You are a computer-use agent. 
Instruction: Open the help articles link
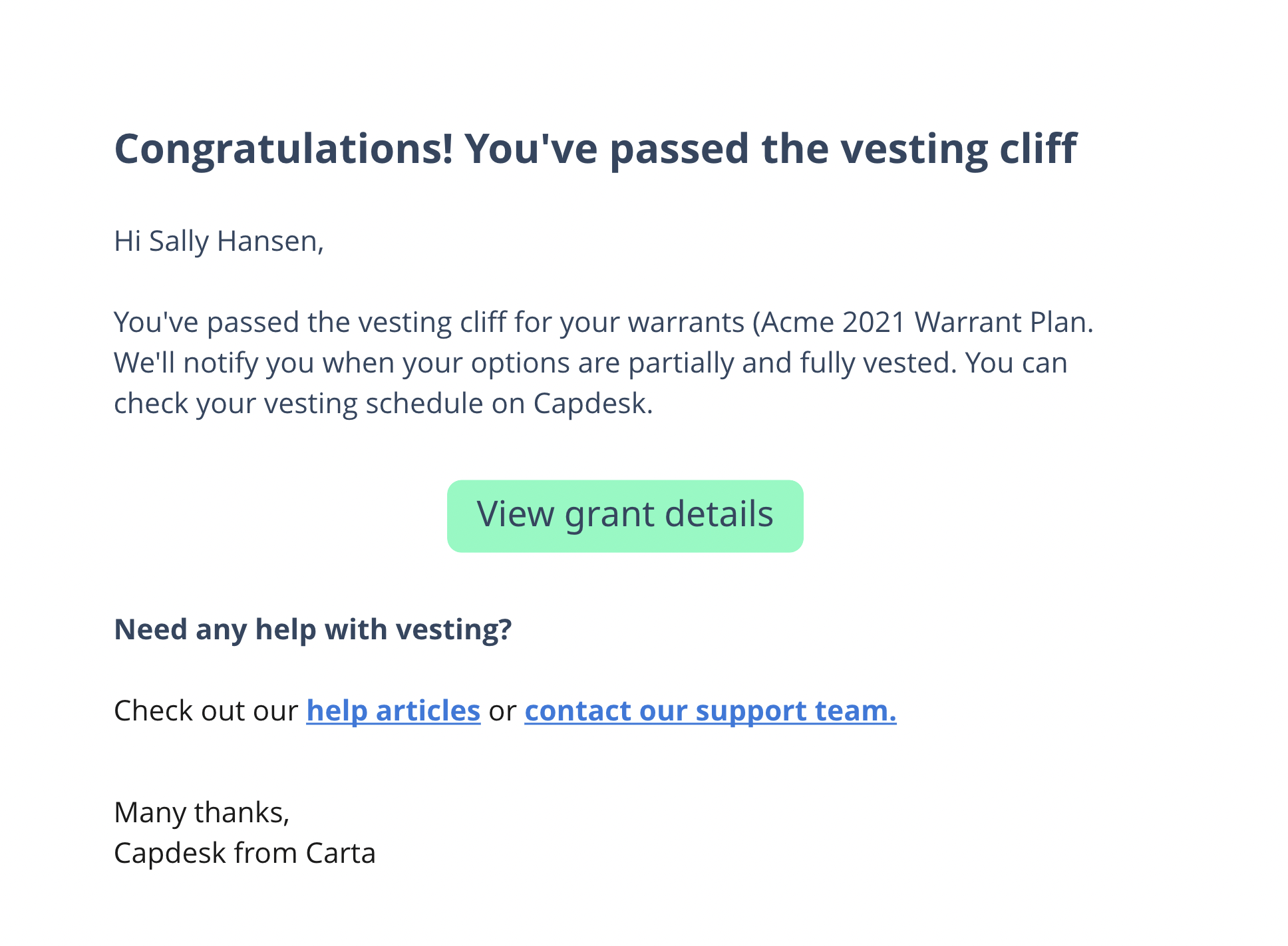[393, 710]
